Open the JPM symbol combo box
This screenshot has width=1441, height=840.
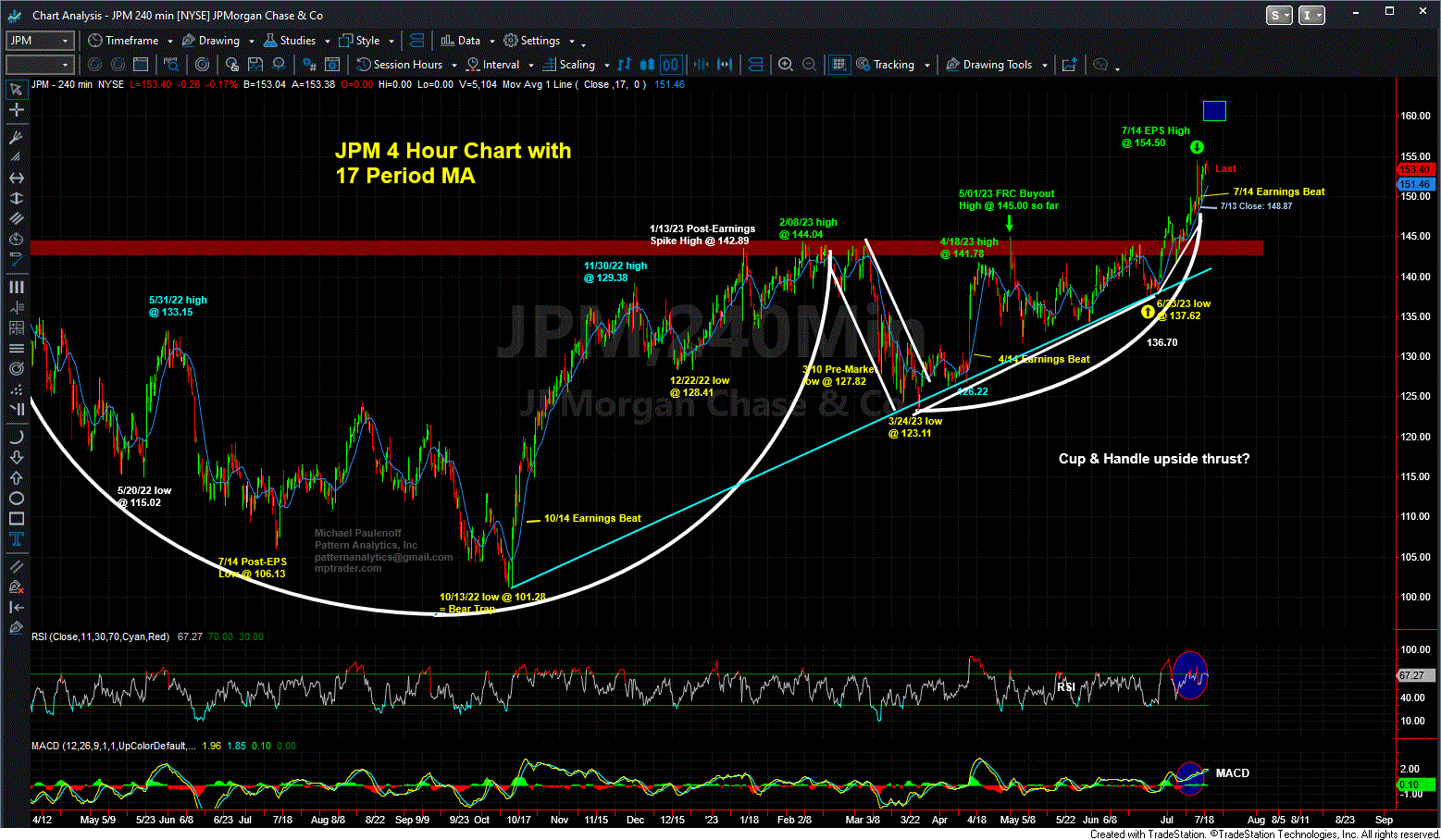click(x=39, y=41)
